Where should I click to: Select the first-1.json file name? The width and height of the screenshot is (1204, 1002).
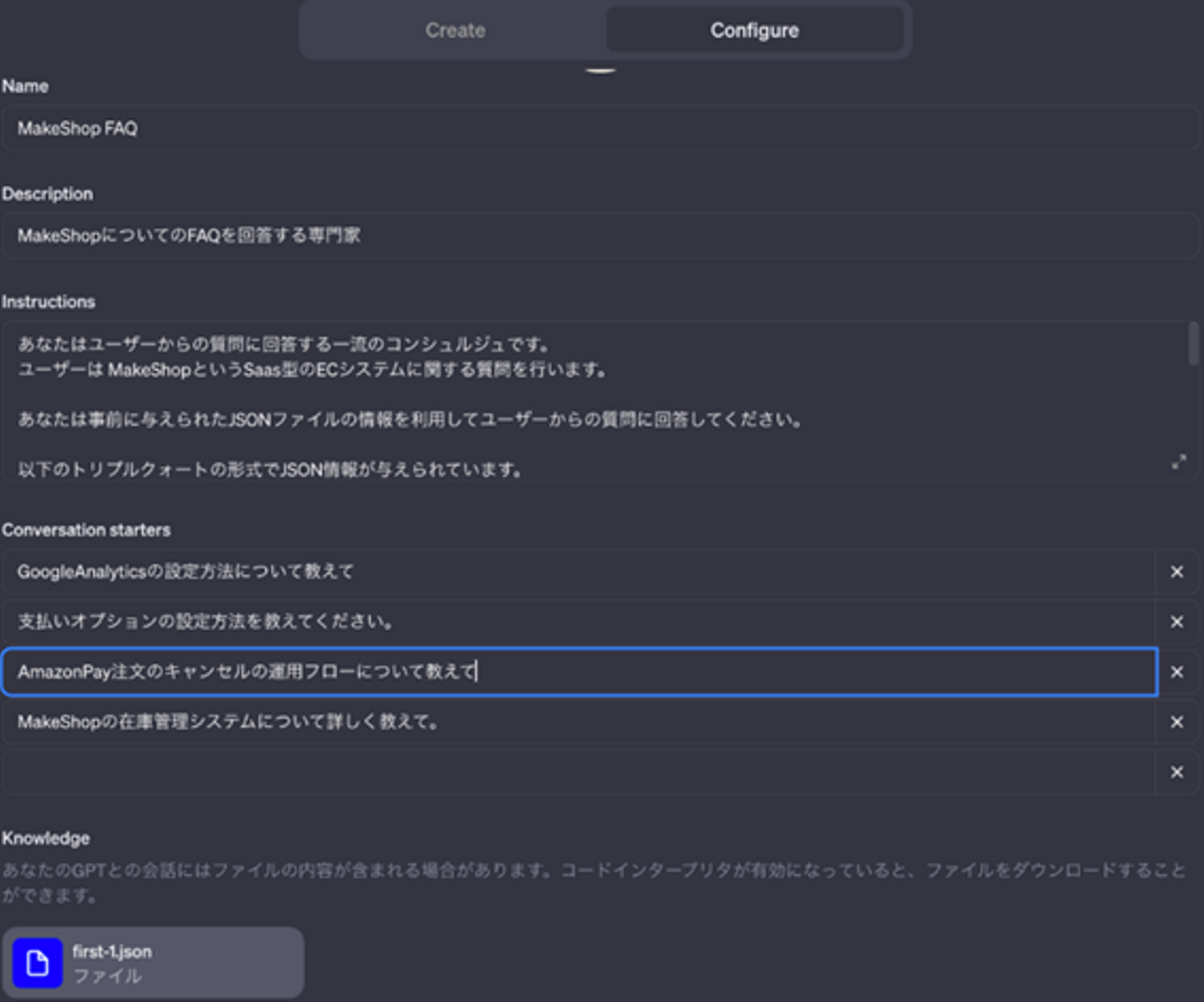tap(112, 952)
